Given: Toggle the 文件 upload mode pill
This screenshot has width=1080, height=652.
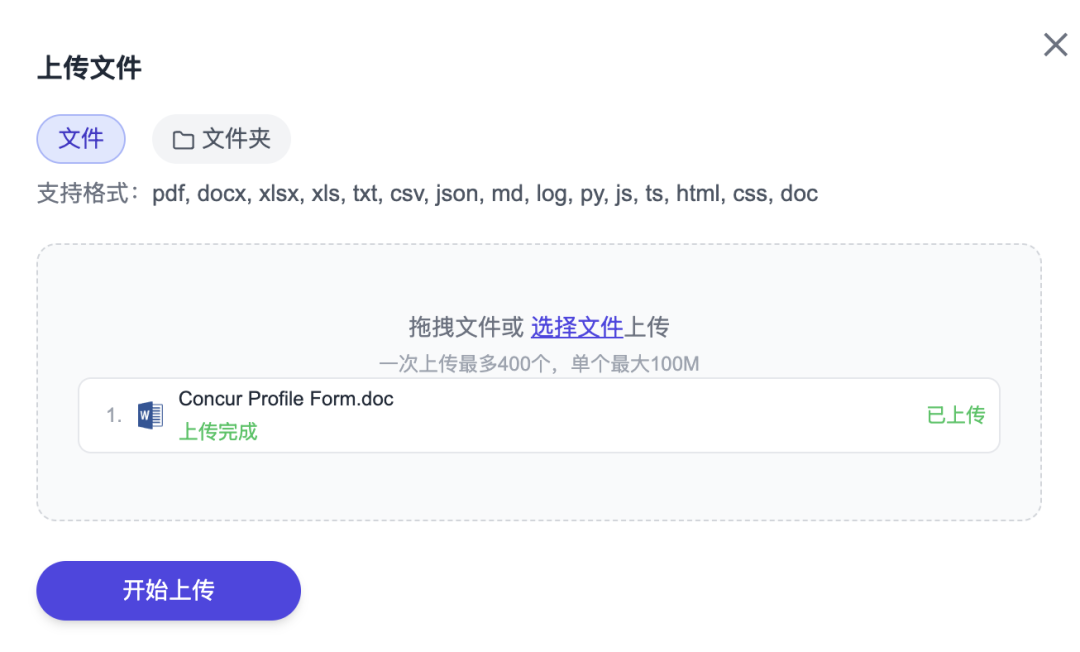Looking at the screenshot, I should point(80,139).
